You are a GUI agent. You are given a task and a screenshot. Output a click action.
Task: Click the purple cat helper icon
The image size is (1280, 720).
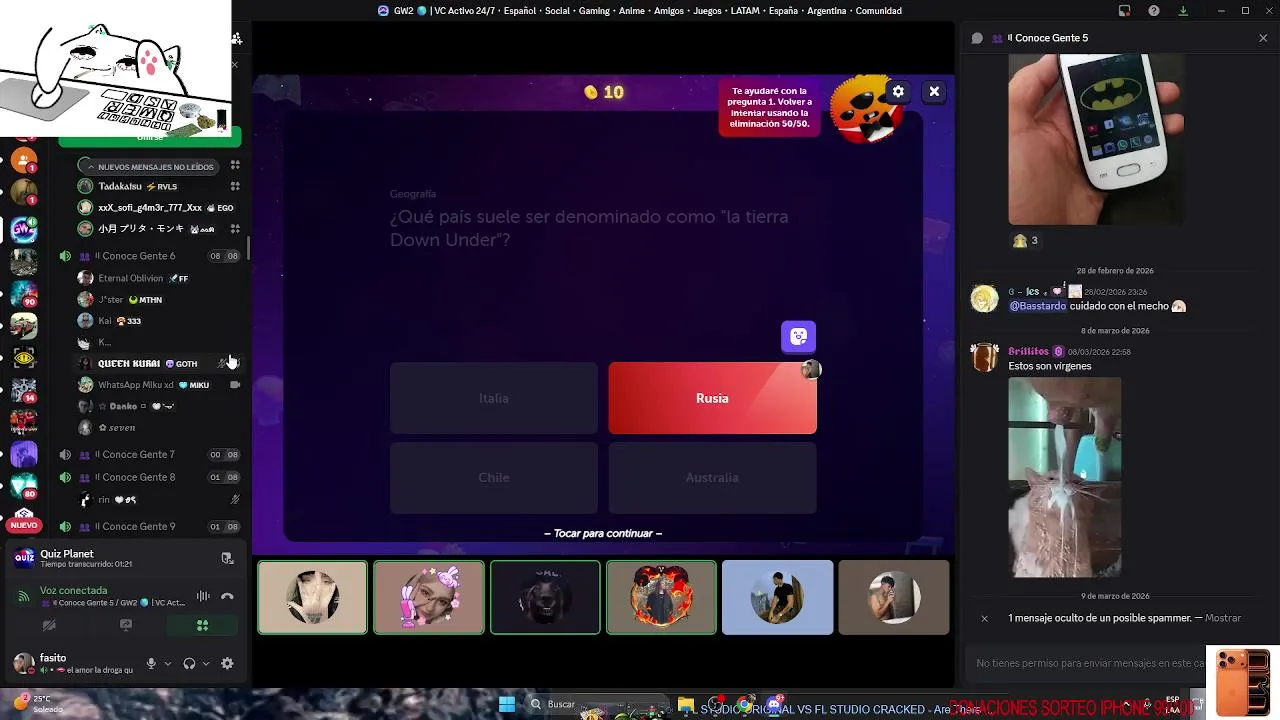tap(798, 337)
